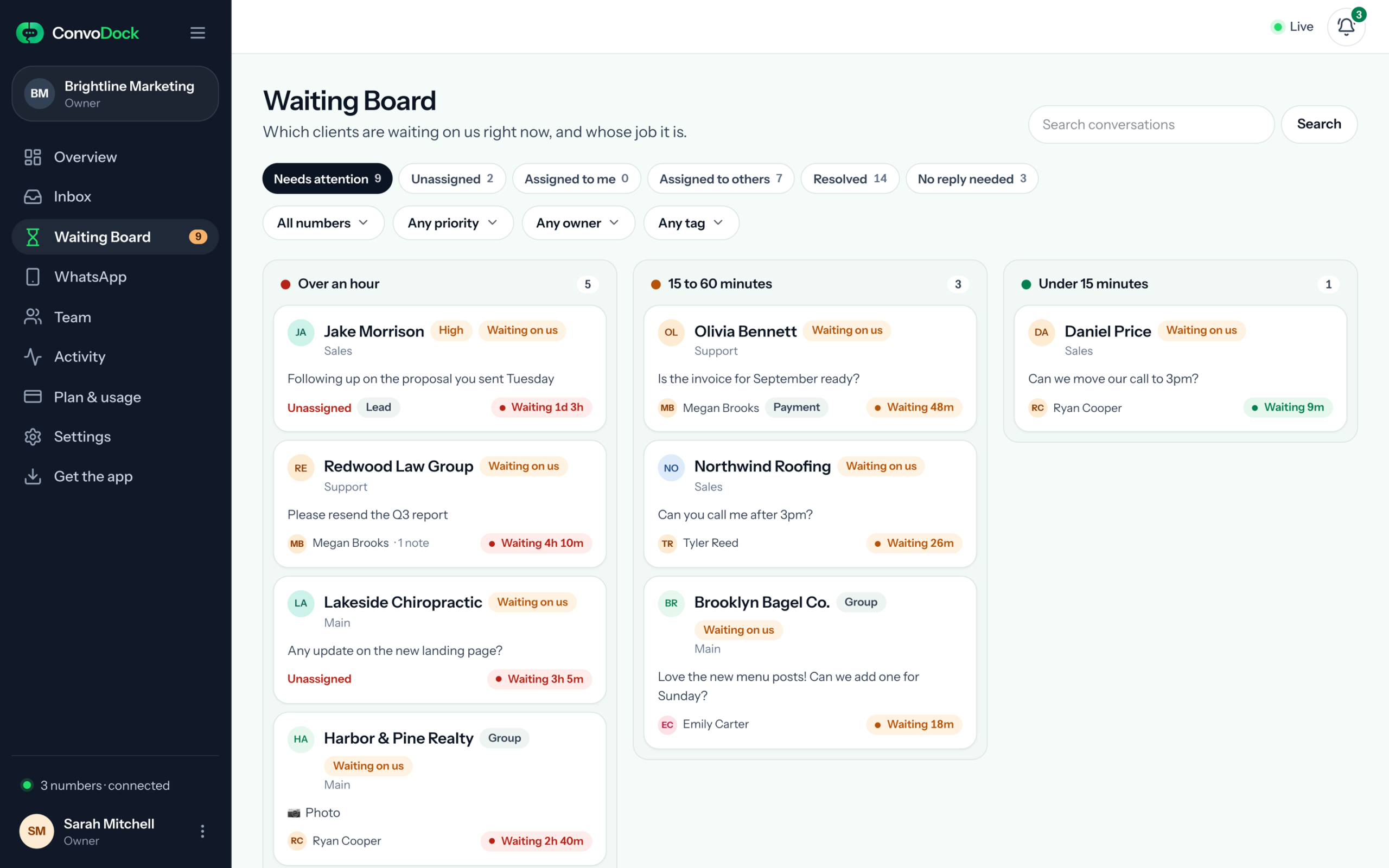Click the Group badge on Brooklyn Bagel Co.
The image size is (1389, 868).
pos(861,602)
